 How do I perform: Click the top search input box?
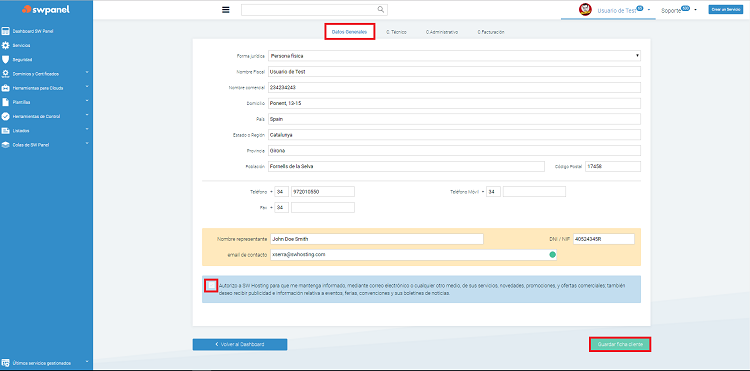click(x=314, y=10)
